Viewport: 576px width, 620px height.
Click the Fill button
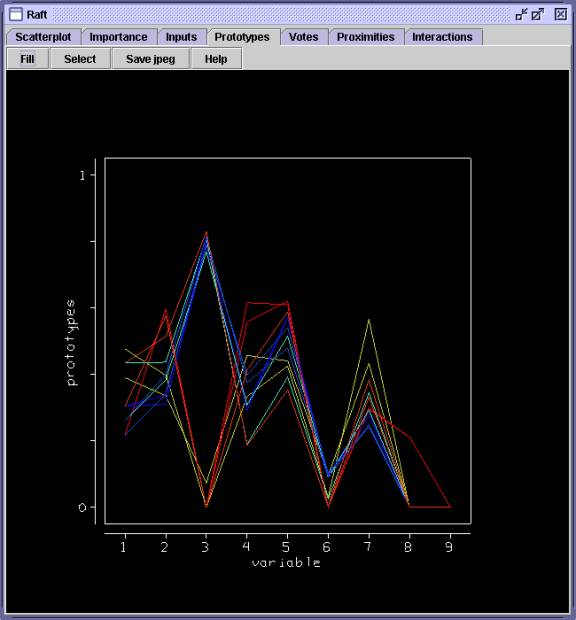(x=27, y=59)
